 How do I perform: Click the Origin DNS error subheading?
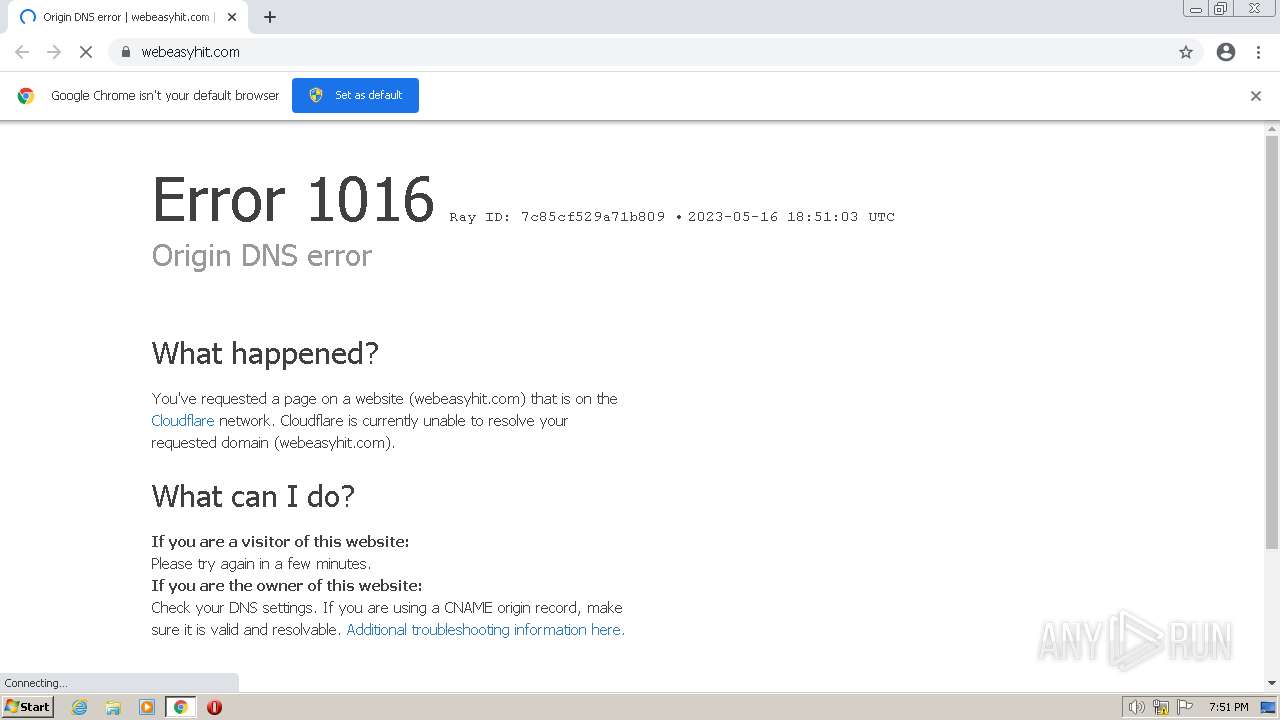point(262,256)
